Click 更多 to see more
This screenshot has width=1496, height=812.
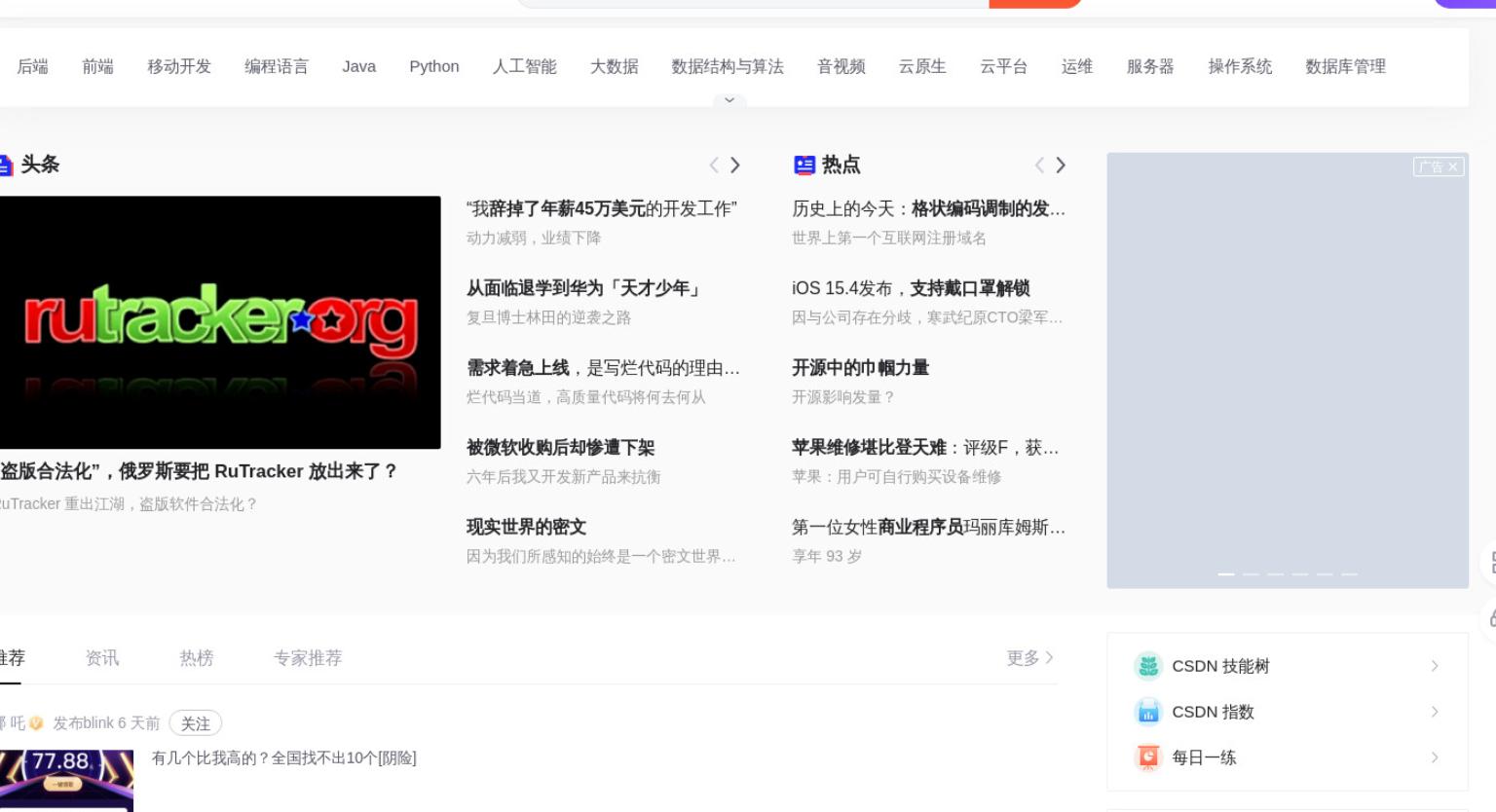1030,658
